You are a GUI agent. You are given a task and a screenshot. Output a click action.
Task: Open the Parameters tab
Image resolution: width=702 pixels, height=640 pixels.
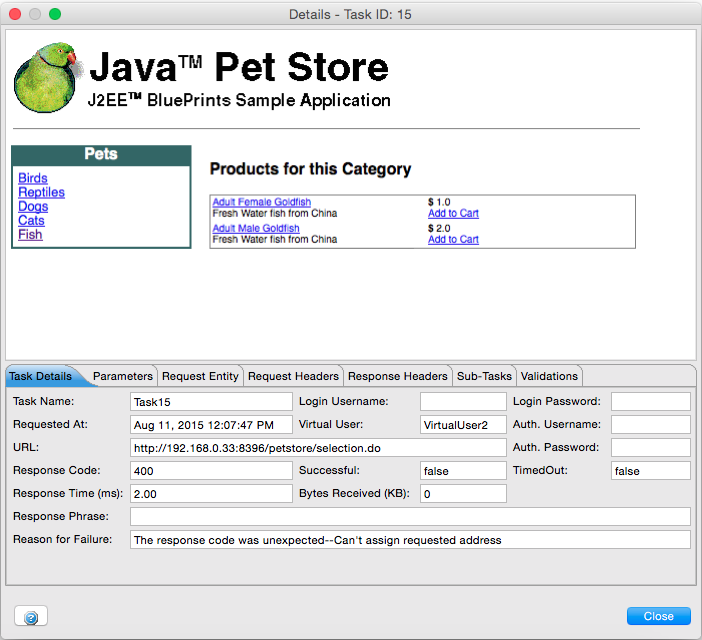(123, 376)
